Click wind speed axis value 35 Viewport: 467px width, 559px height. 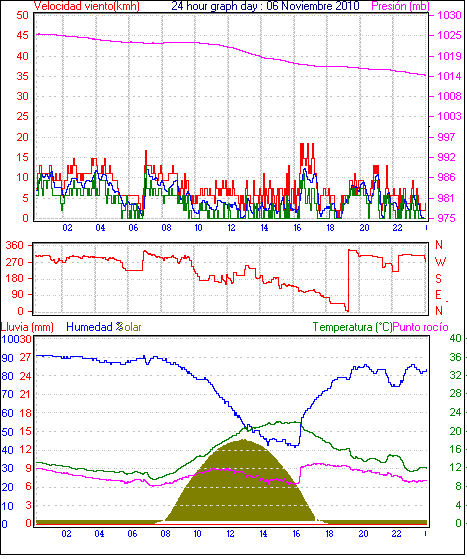coord(22,76)
